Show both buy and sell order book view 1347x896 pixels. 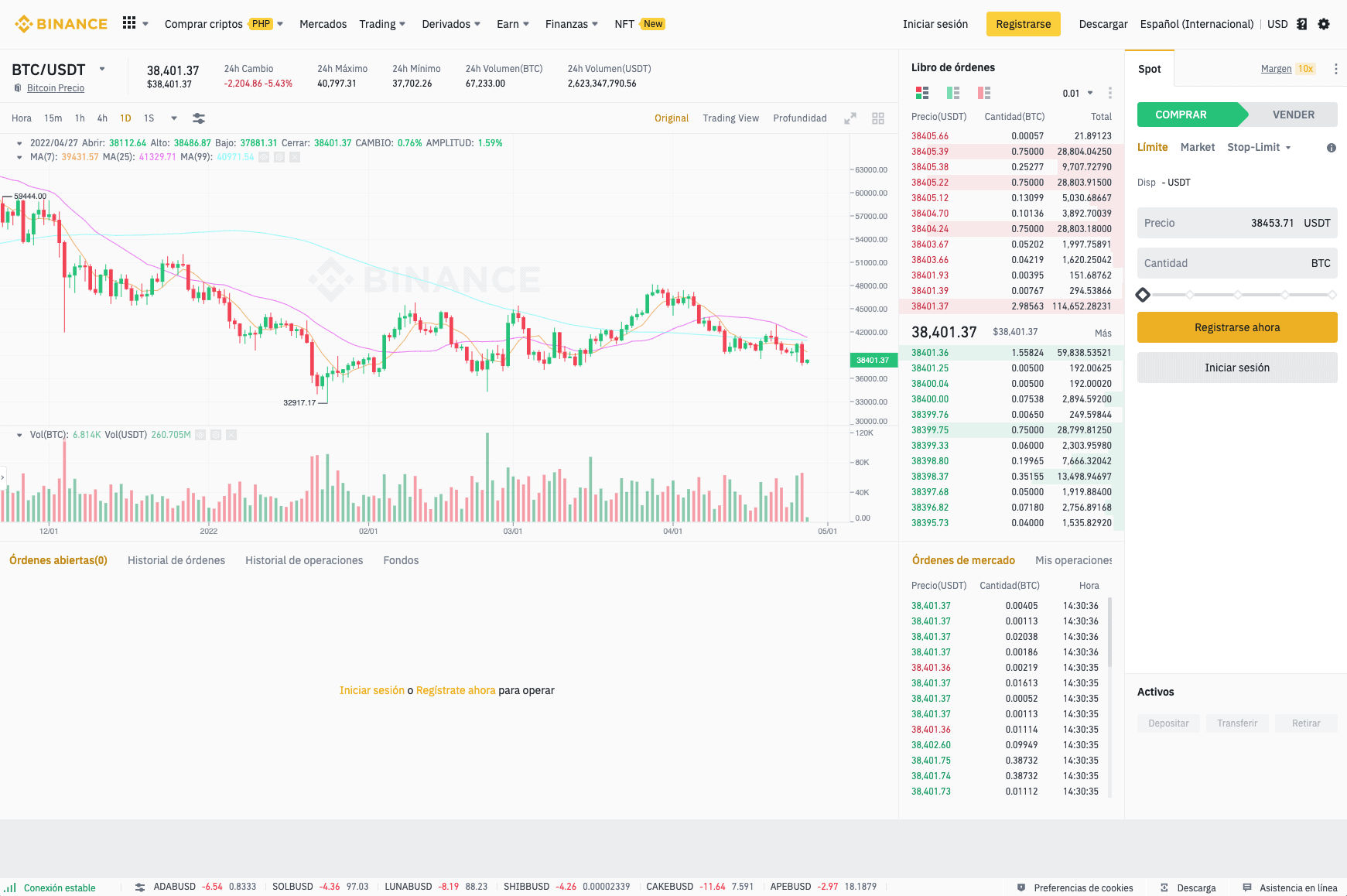pos(922,93)
